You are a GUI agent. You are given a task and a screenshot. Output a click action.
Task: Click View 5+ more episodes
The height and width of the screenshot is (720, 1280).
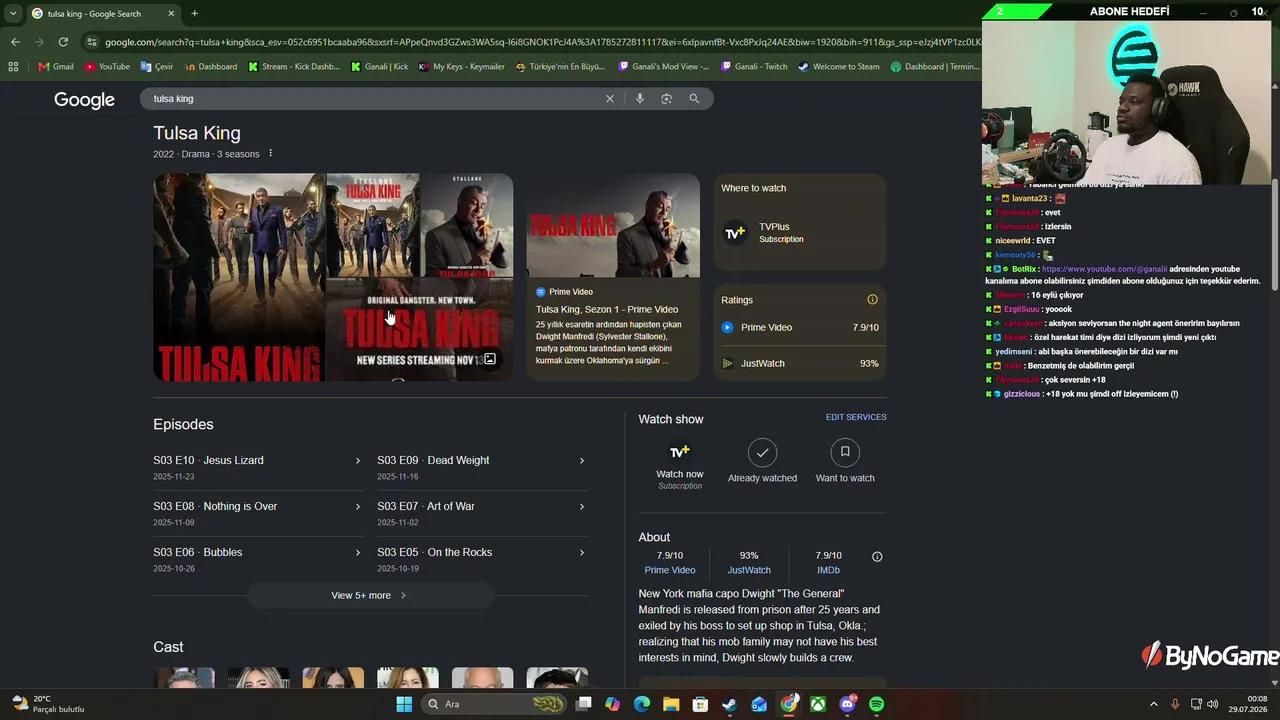(x=370, y=595)
